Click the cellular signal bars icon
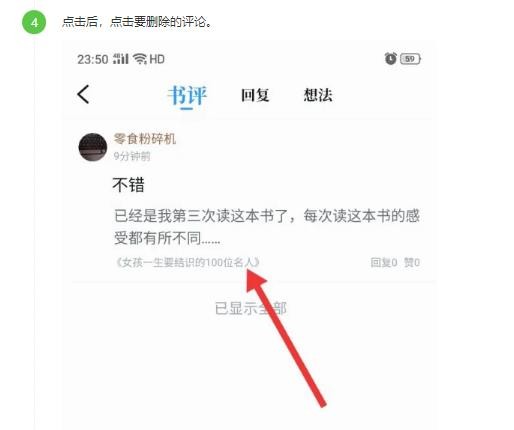Viewport: 514px width, 430px height. [121, 59]
